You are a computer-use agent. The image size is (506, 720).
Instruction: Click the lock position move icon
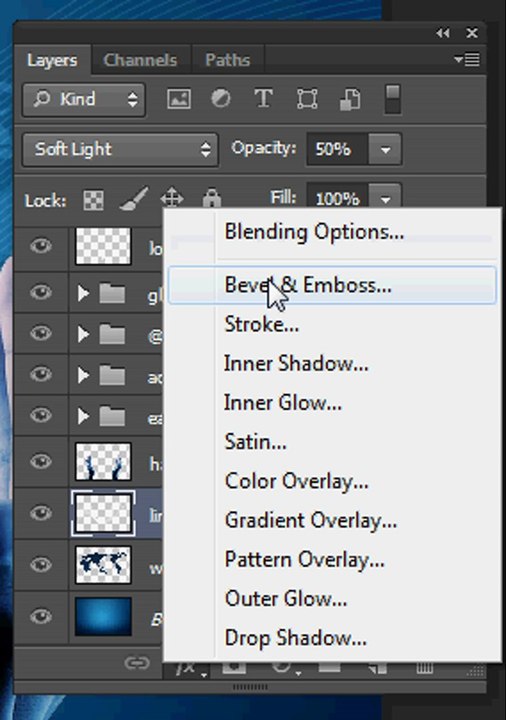172,198
